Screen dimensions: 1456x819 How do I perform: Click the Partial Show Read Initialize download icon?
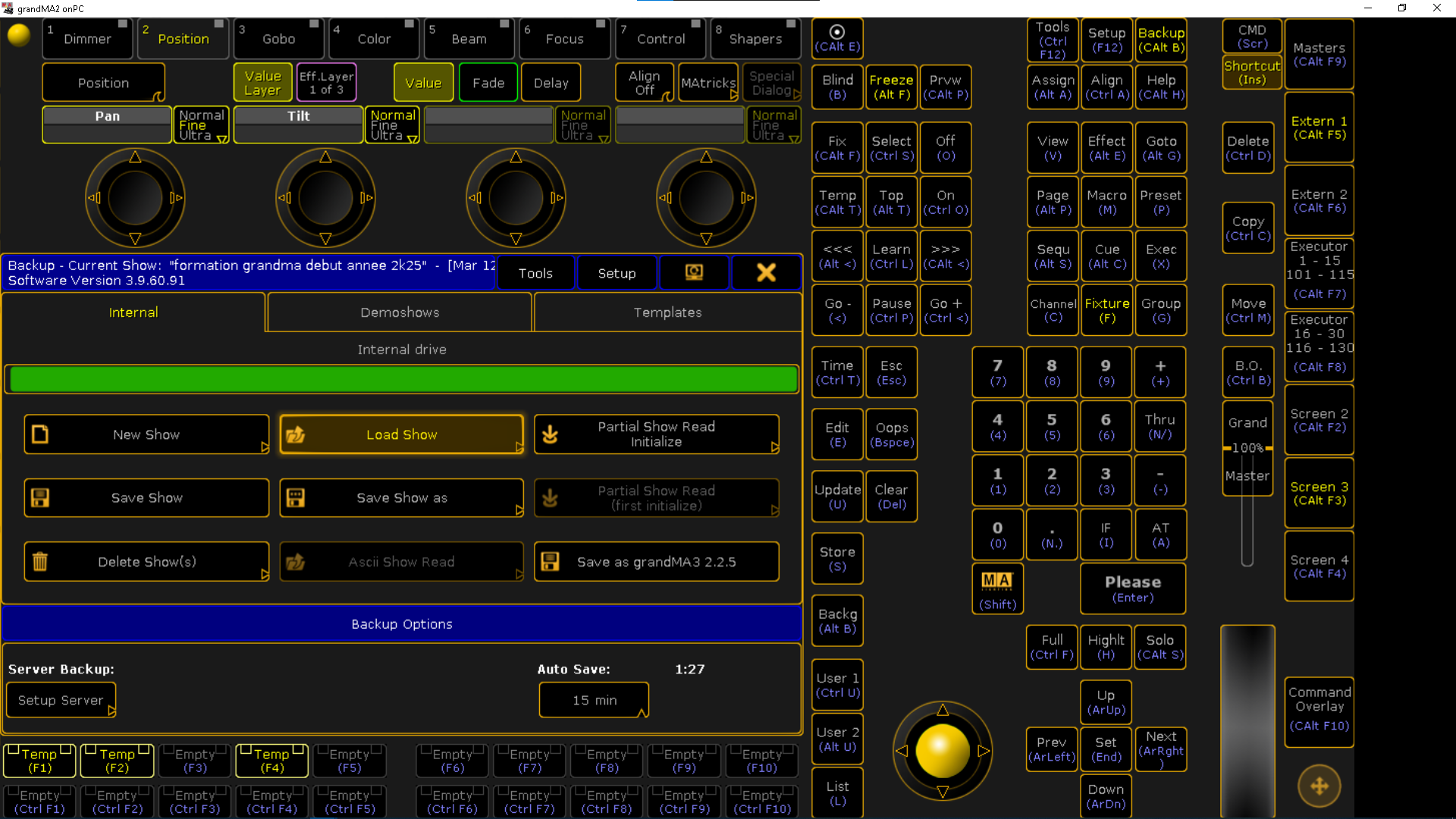(550, 435)
